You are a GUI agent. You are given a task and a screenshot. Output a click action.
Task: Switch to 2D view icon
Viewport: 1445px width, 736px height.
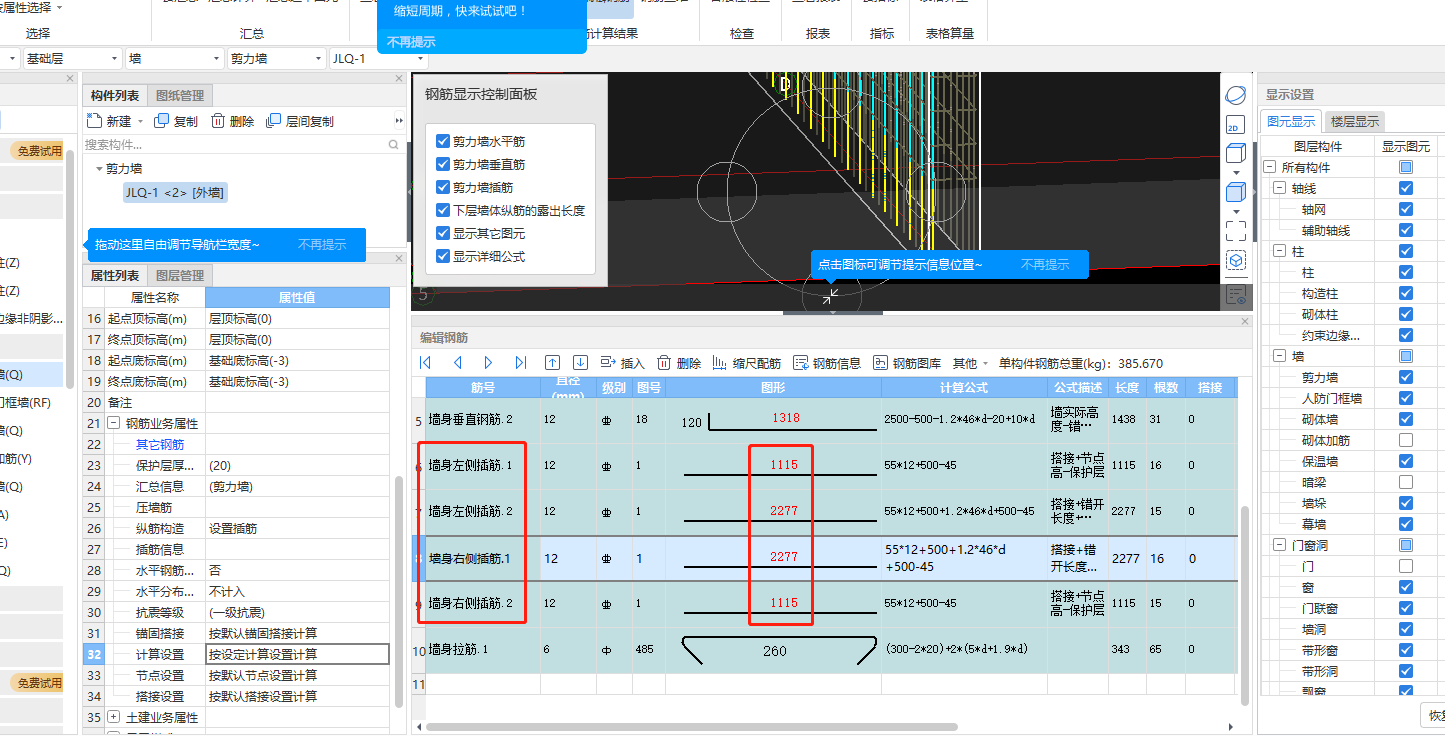tap(1236, 125)
